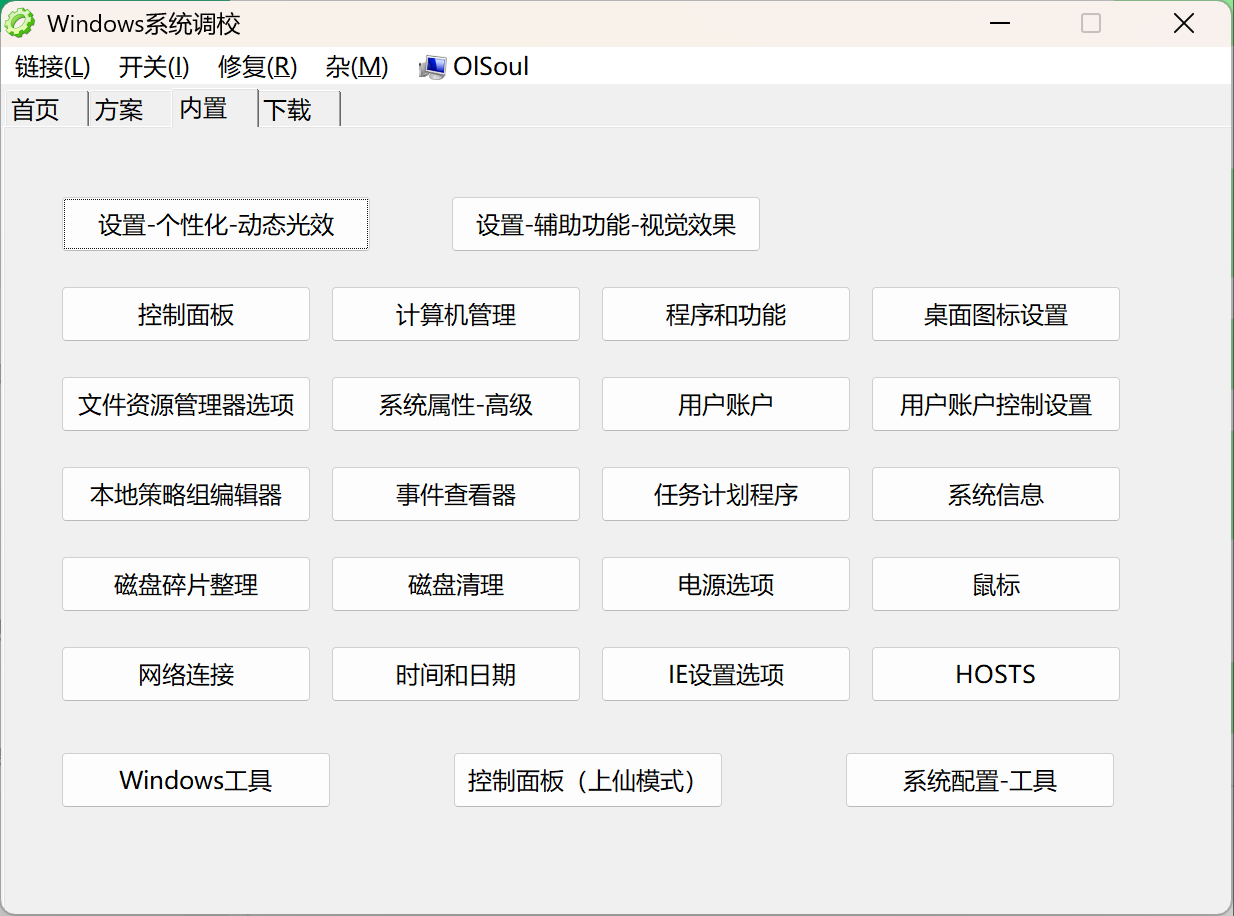Image resolution: width=1234 pixels, height=916 pixels.
Task: Click the HOSTS button
Action: click(996, 674)
